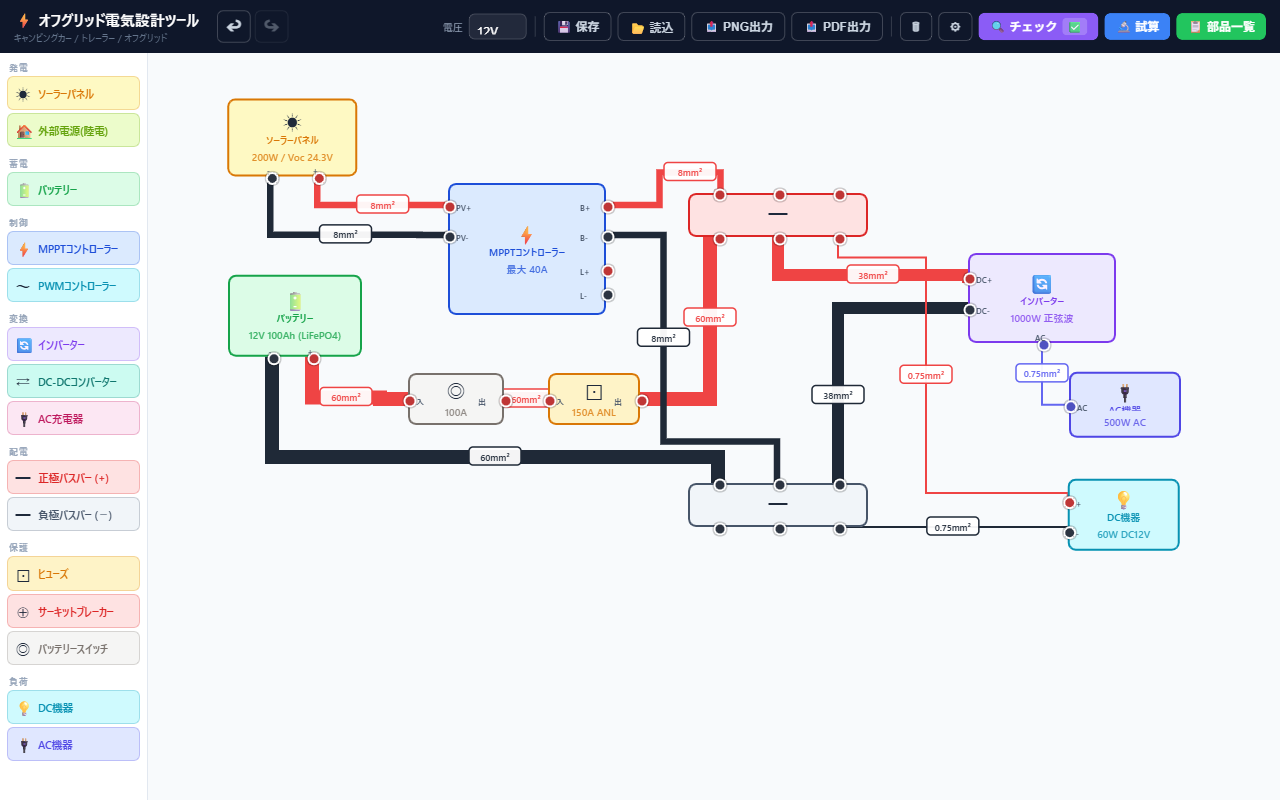Select the 60W DC12V device node

[1124, 515]
